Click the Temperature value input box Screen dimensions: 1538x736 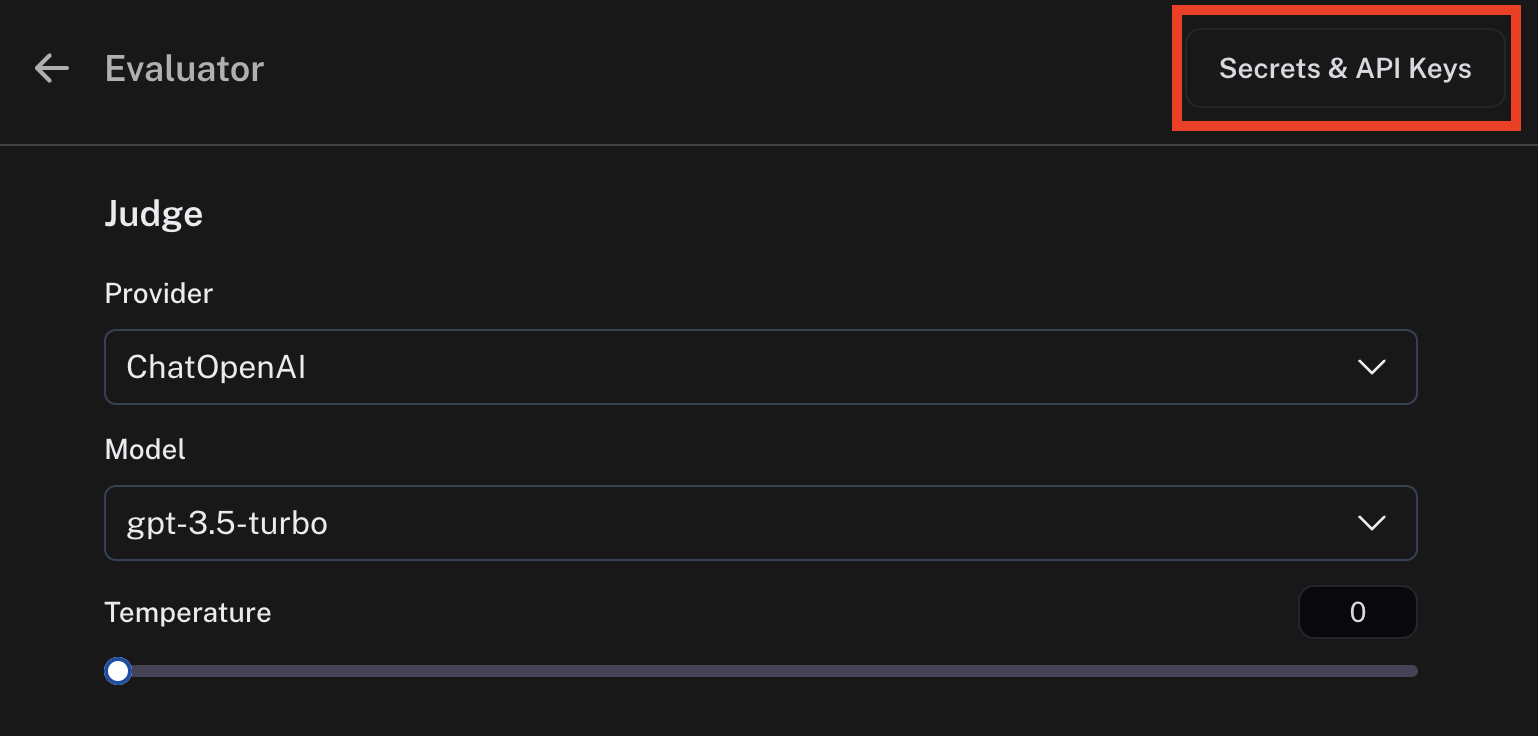pos(1357,612)
